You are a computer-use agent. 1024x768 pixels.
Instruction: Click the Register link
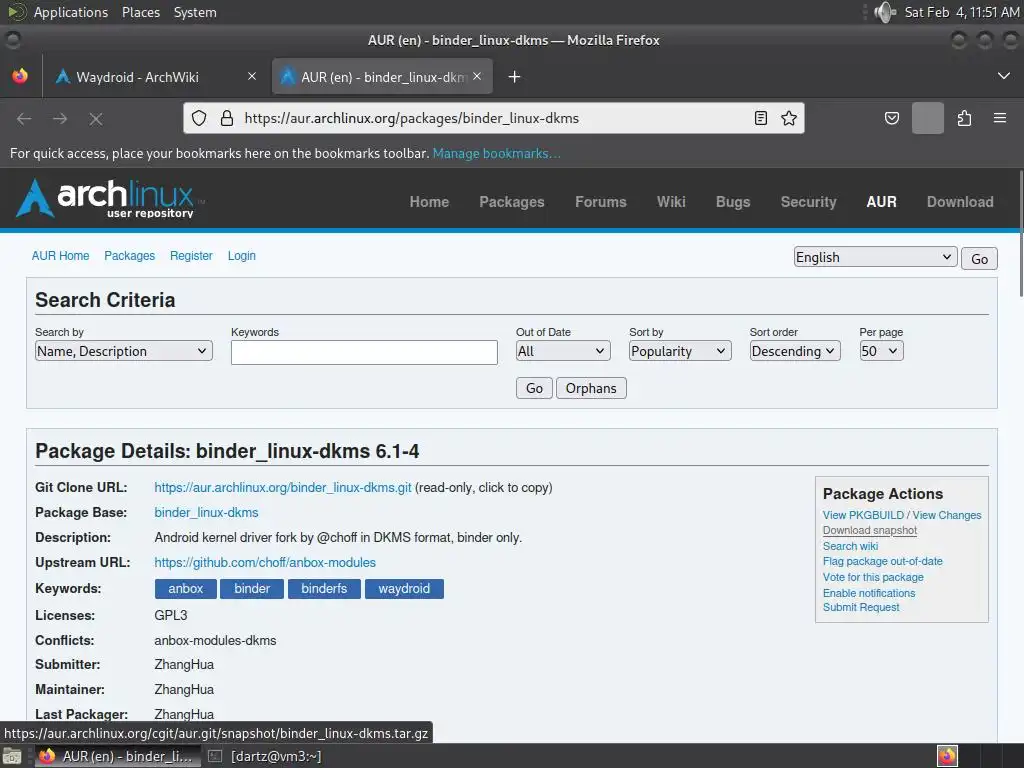(x=191, y=255)
